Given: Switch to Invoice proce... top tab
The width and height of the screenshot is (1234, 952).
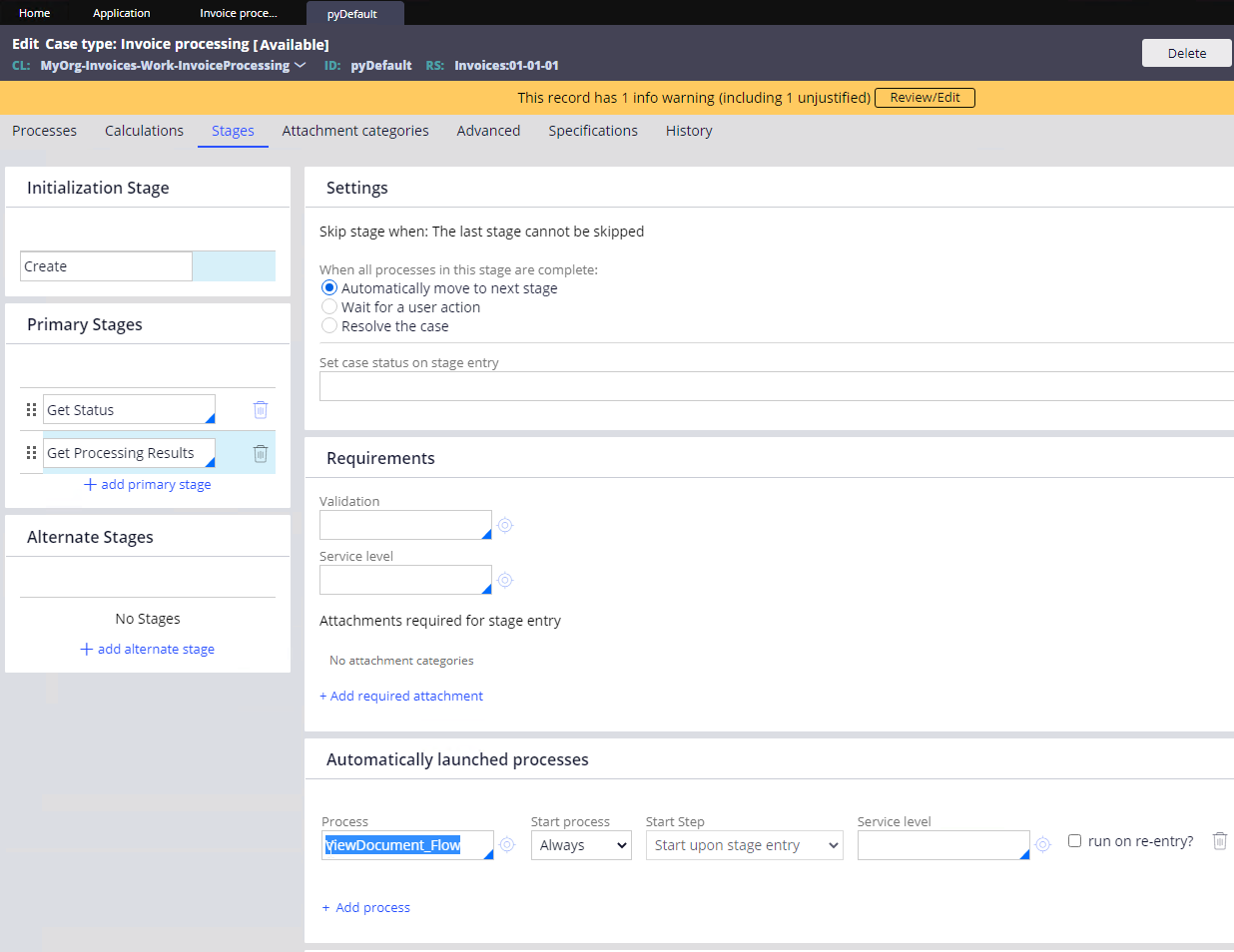Looking at the screenshot, I should [x=239, y=13].
